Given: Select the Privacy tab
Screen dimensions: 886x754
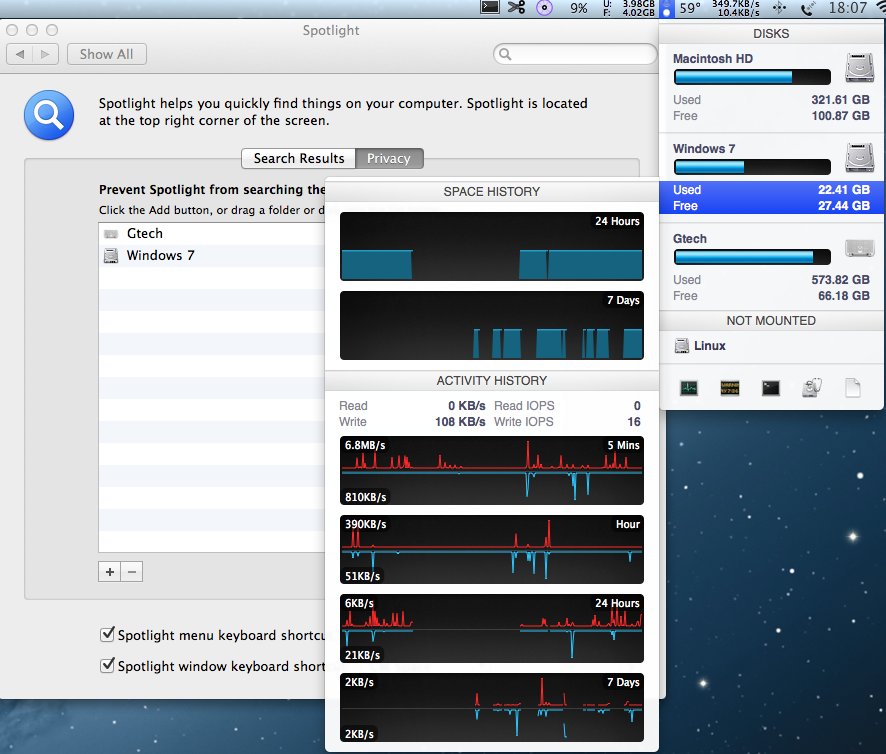Looking at the screenshot, I should tap(389, 158).
